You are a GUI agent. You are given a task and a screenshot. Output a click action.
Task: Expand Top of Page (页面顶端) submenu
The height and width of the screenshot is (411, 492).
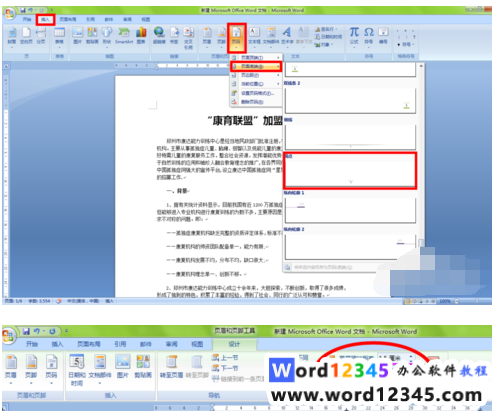256,58
